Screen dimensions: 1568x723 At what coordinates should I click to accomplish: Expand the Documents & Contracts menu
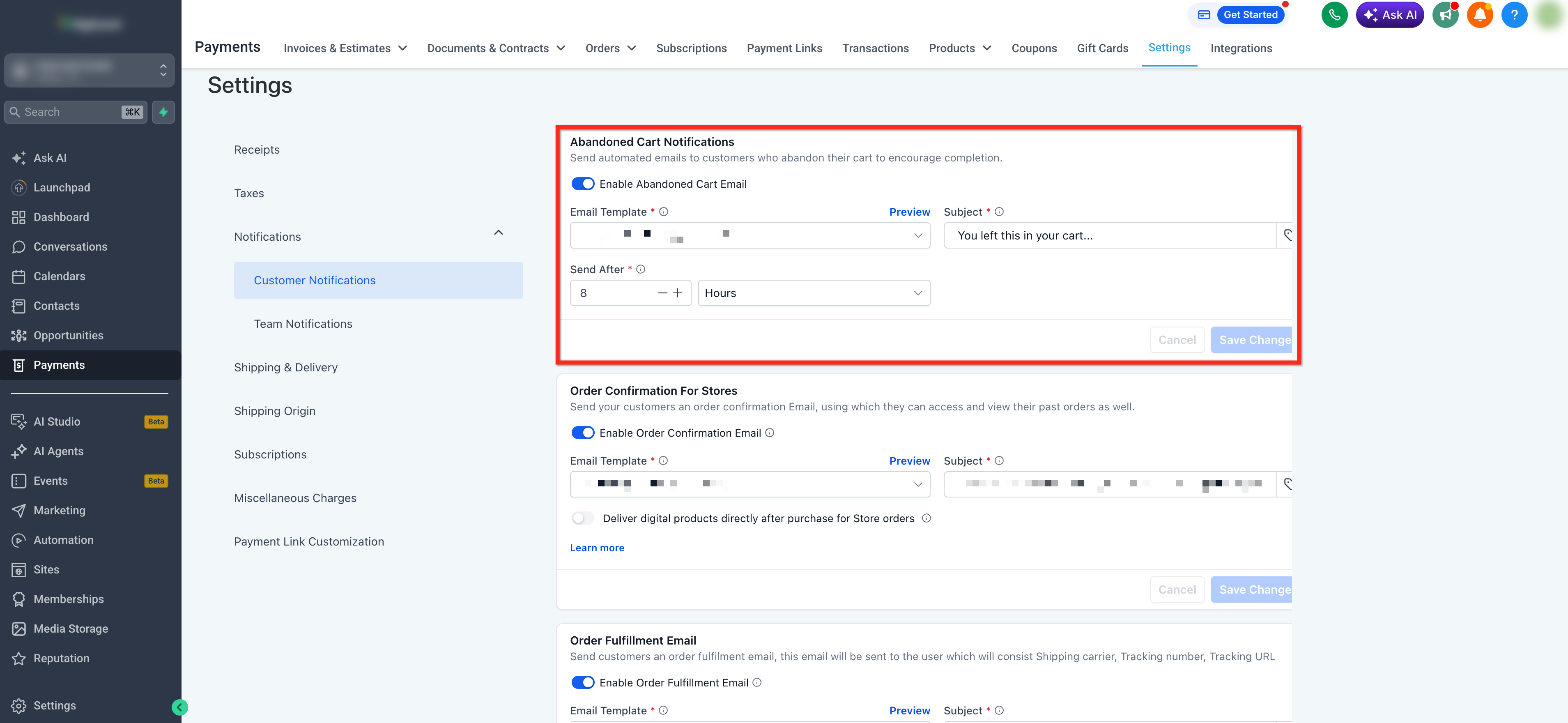click(496, 48)
